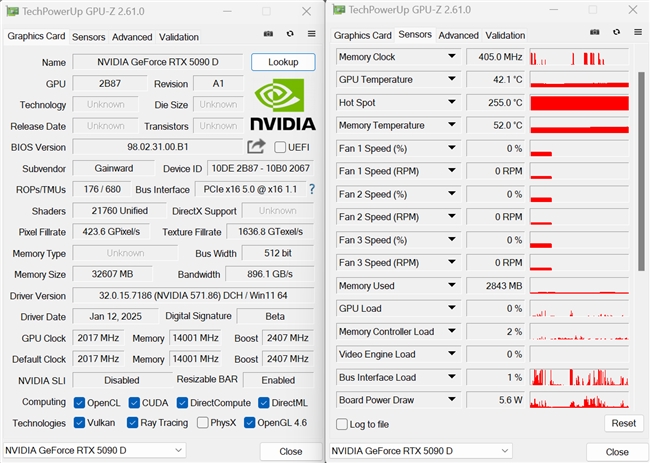Enable the Log to file checkbox
The width and height of the screenshot is (650, 463).
pos(343,424)
